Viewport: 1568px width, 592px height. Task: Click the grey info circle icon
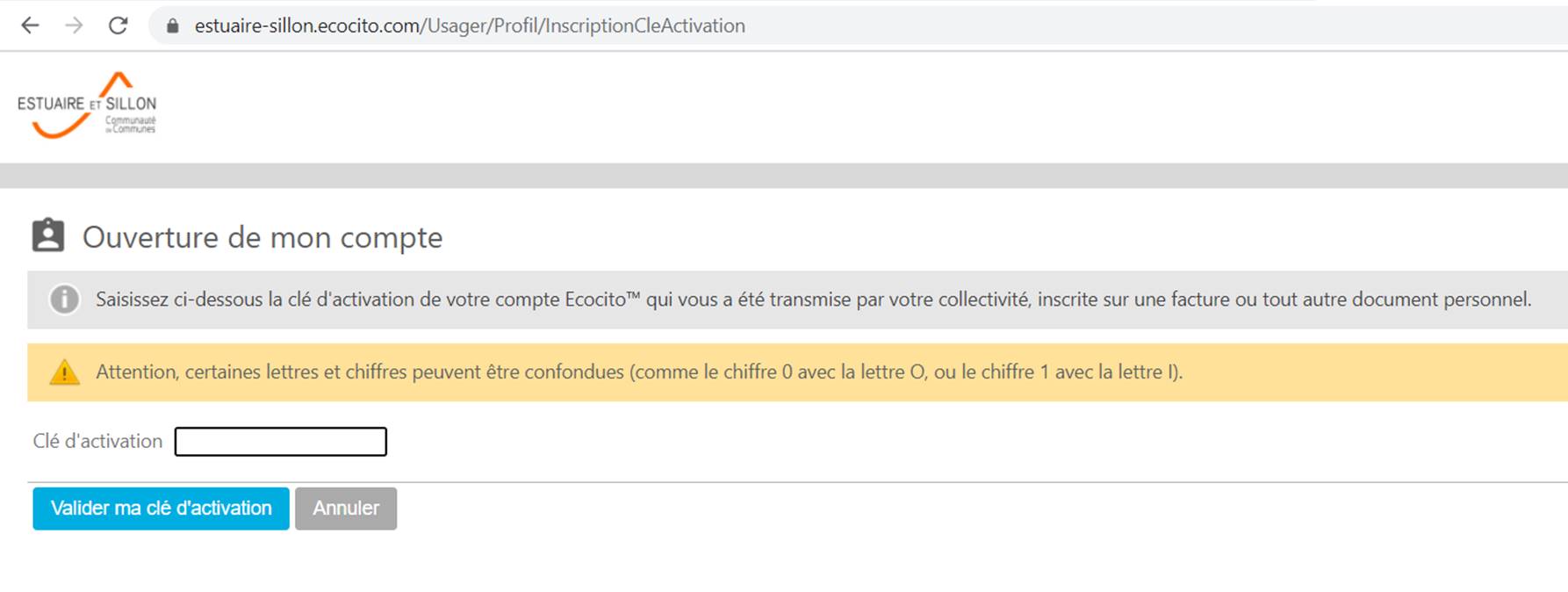pyautogui.click(x=64, y=300)
